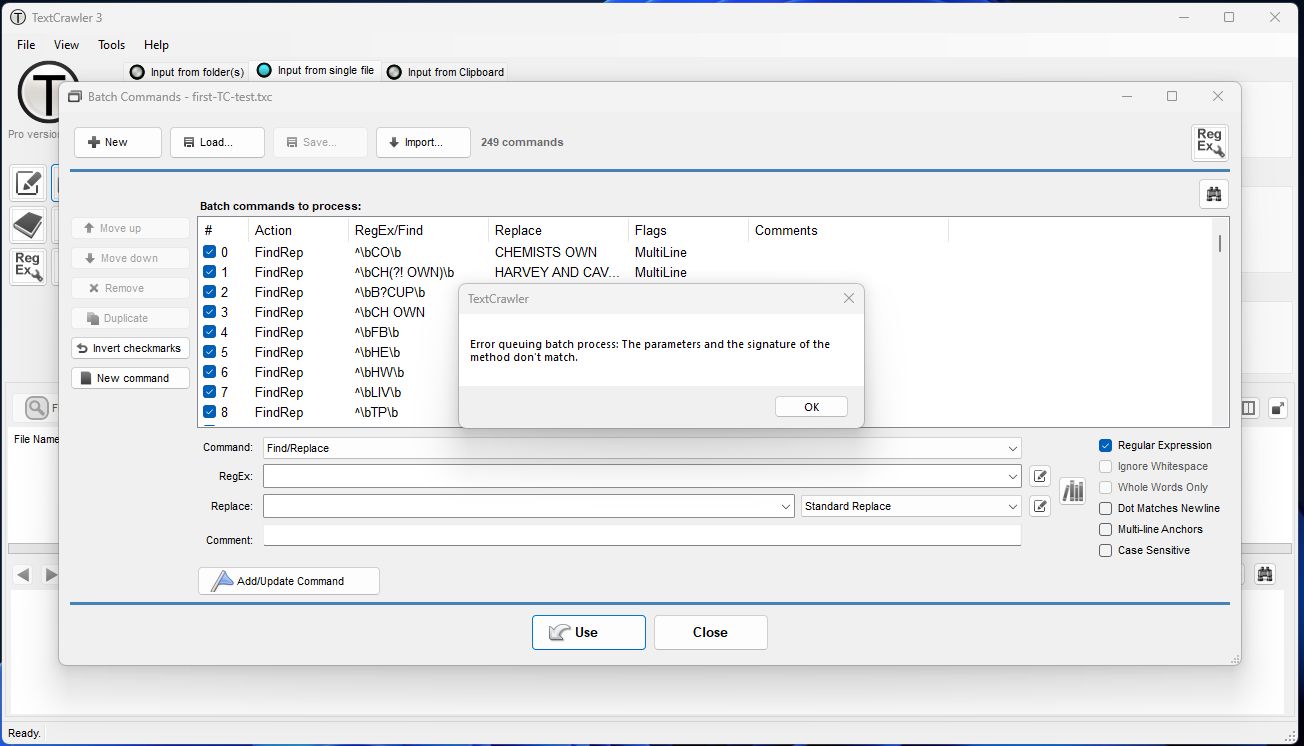Click the binoculars search icon above list
This screenshot has width=1304, height=746.
[1213, 194]
